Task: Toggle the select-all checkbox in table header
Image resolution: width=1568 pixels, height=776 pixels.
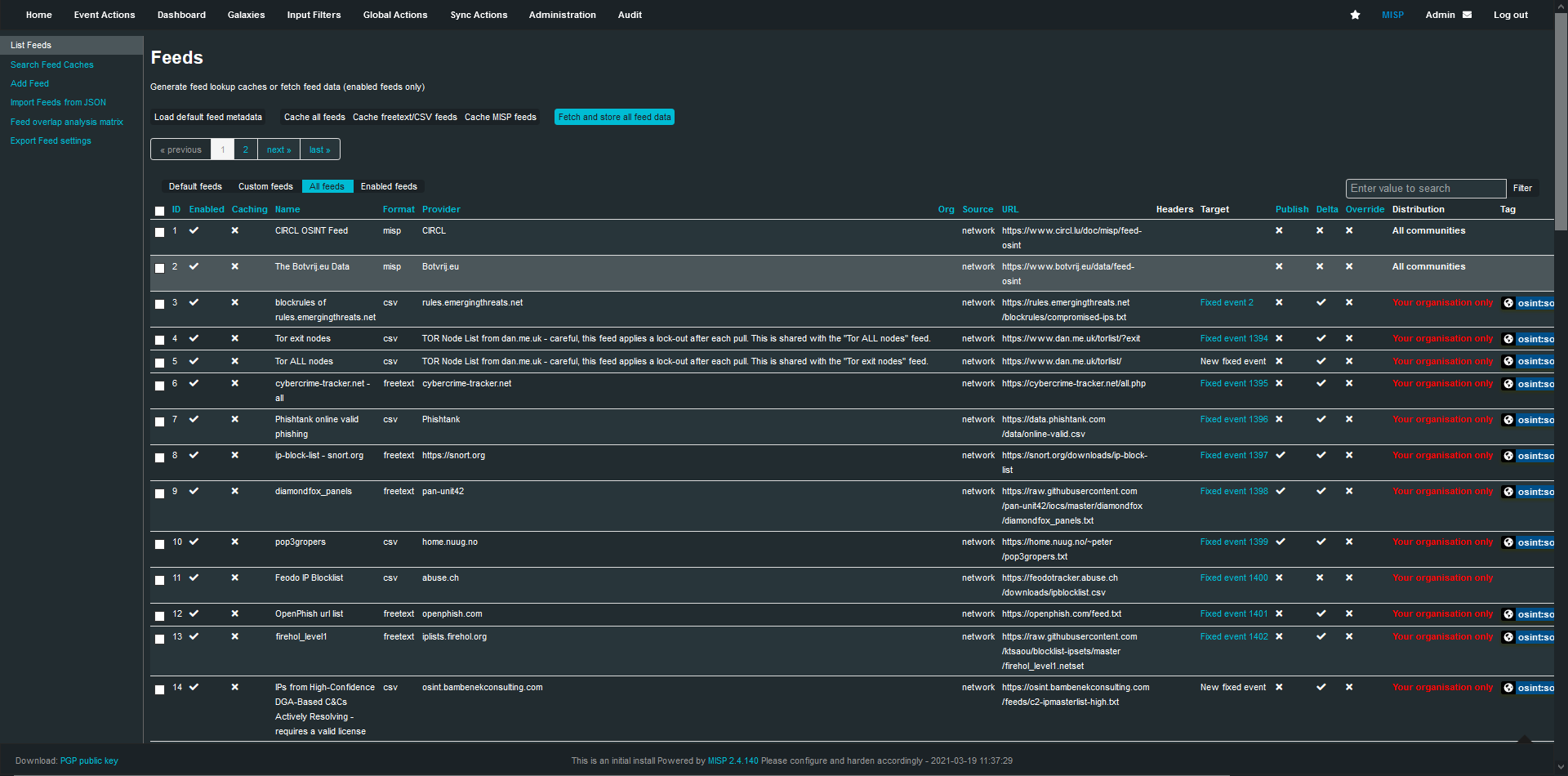Action: tap(159, 211)
